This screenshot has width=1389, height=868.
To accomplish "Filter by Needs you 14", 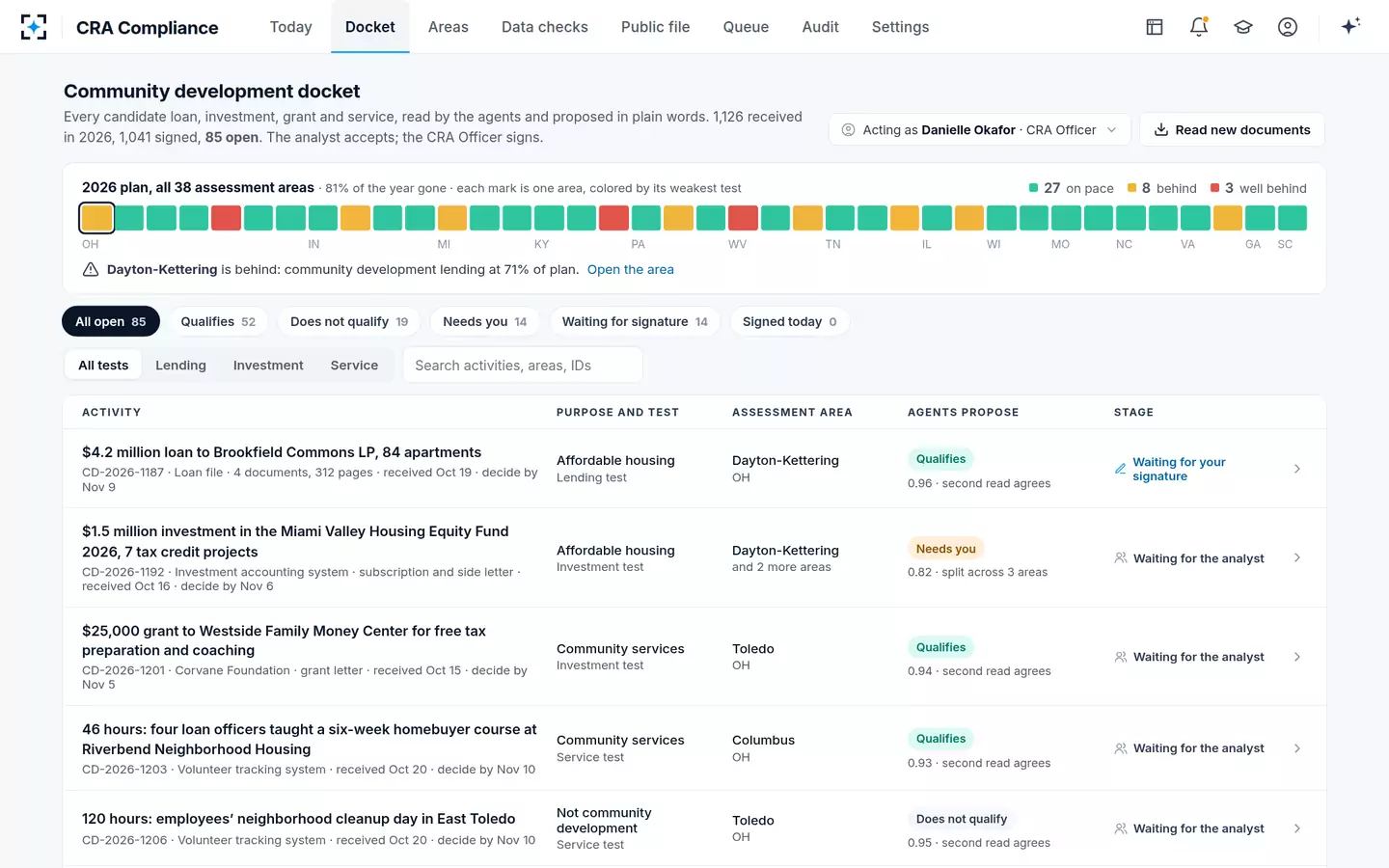I will pos(485,321).
